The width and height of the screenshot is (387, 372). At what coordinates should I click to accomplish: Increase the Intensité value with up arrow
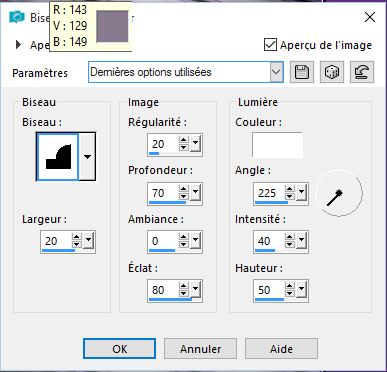(290, 237)
